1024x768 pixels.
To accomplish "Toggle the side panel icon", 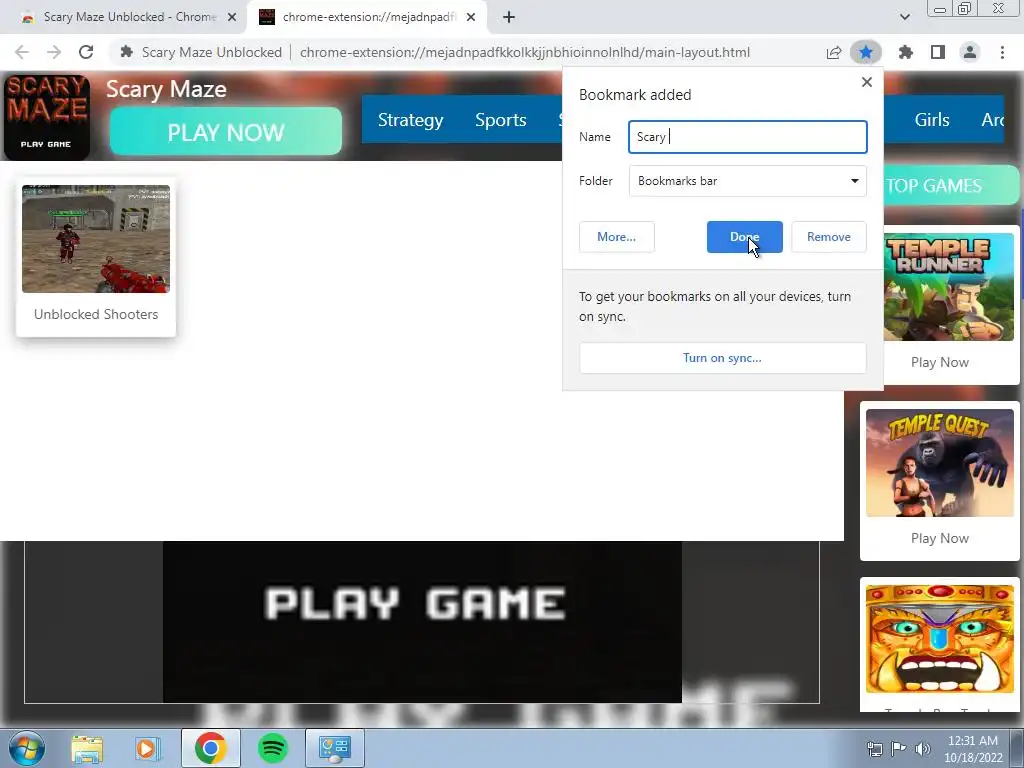I will point(938,52).
